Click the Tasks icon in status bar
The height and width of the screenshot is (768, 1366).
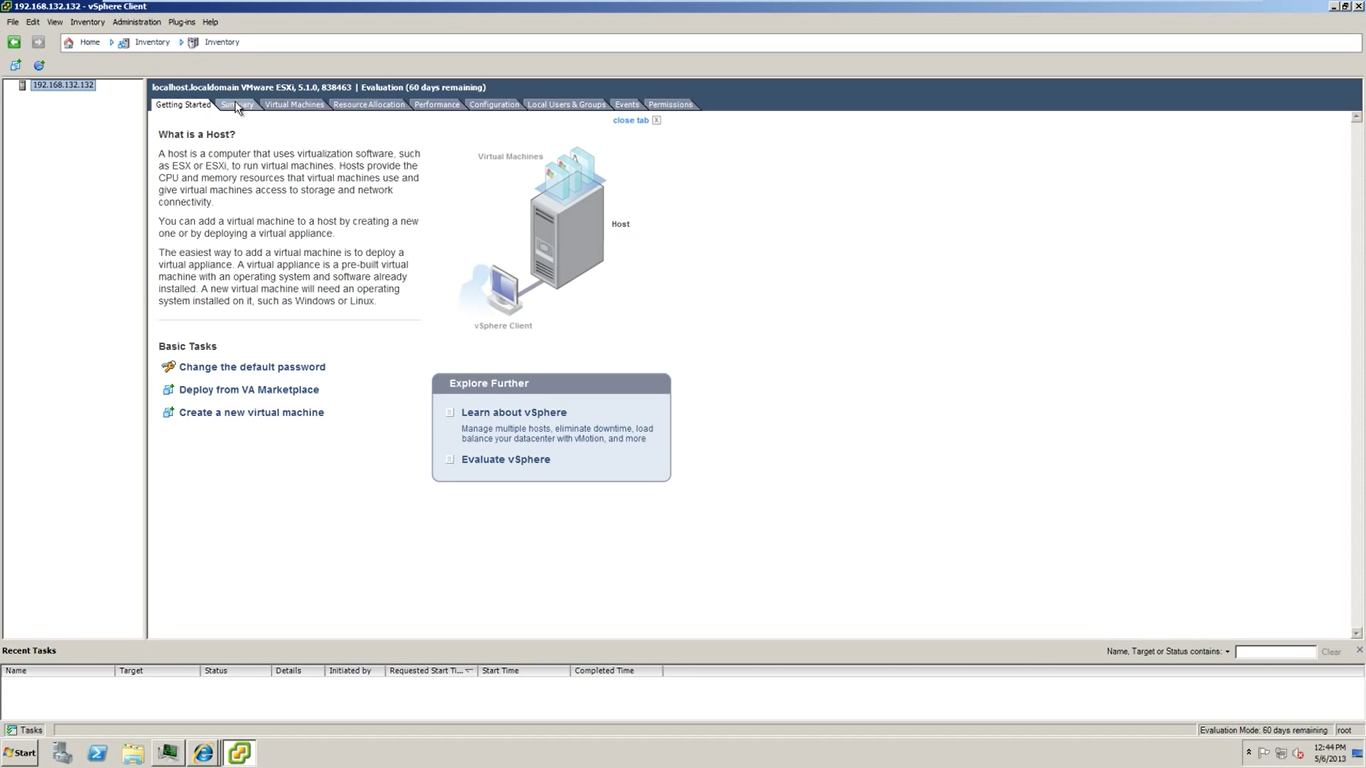pos(12,730)
